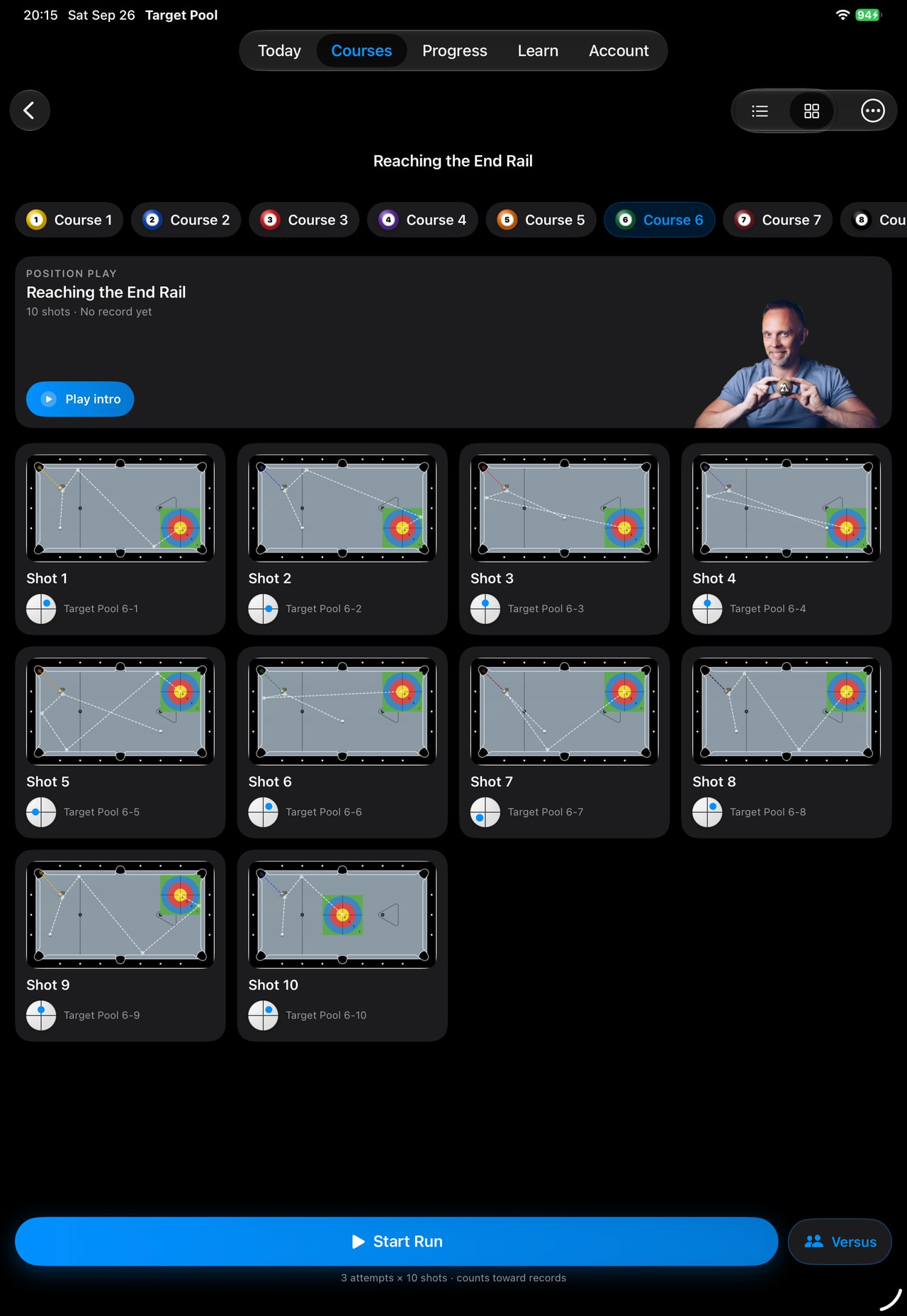
Task: Open the Shot 8 table diagram
Action: click(x=787, y=711)
